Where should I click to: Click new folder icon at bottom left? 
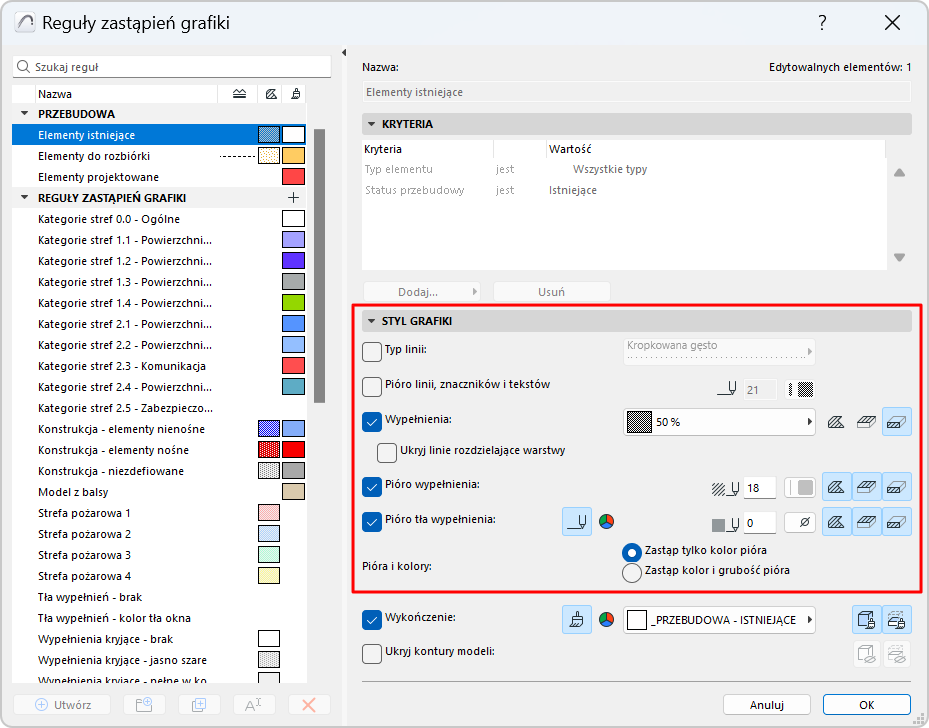coord(143,705)
